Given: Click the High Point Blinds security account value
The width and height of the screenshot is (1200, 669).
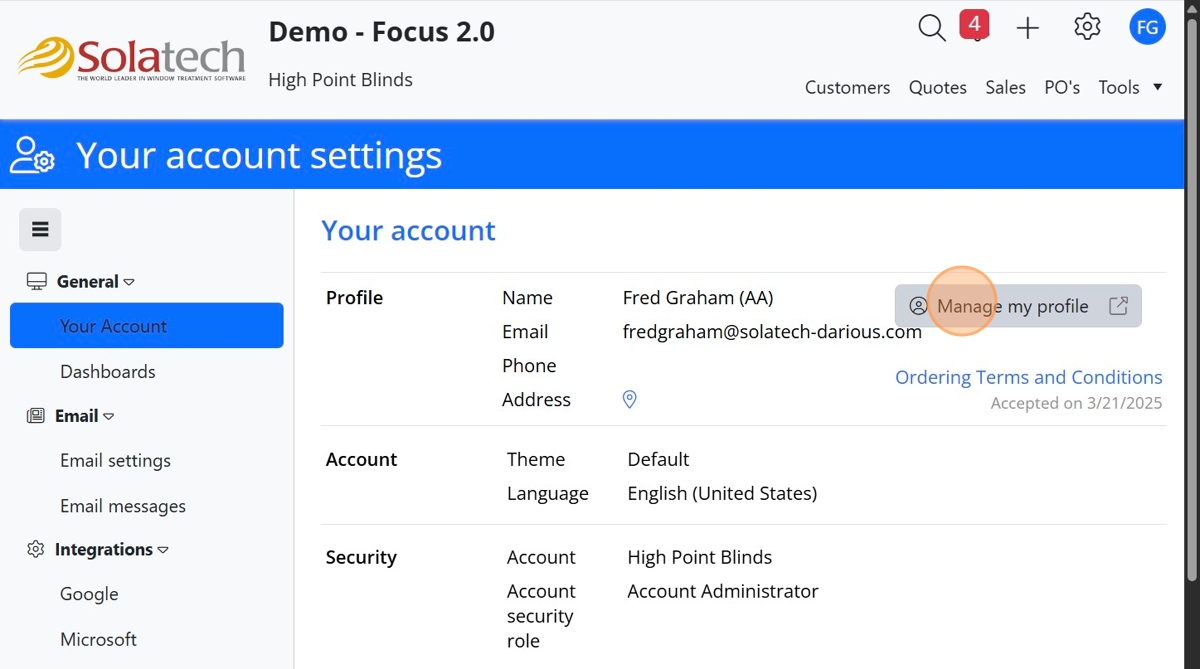Looking at the screenshot, I should (x=700, y=557).
